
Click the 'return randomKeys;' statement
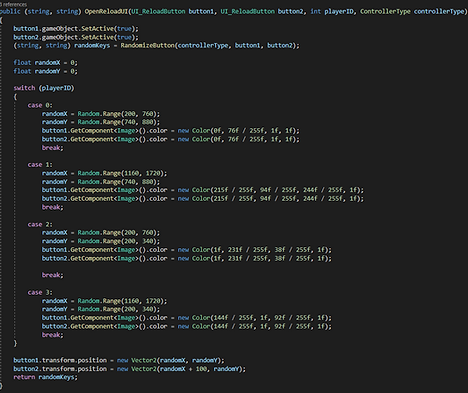coord(45,377)
